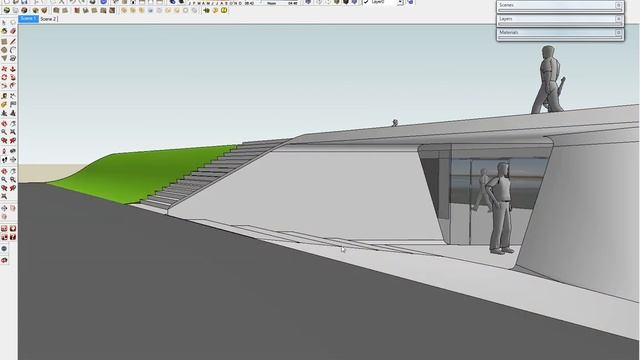
Task: Choose the Line pencil tool
Action: coord(13,42)
